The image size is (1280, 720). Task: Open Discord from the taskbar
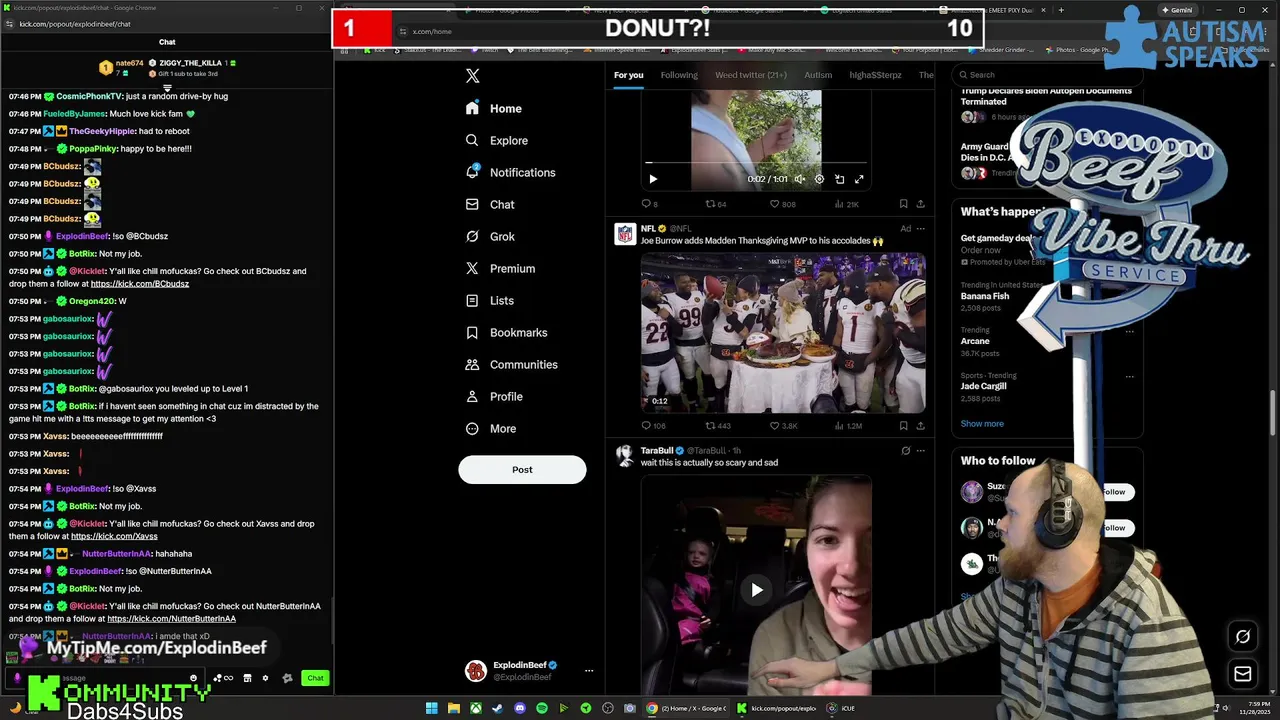pyautogui.click(x=520, y=708)
